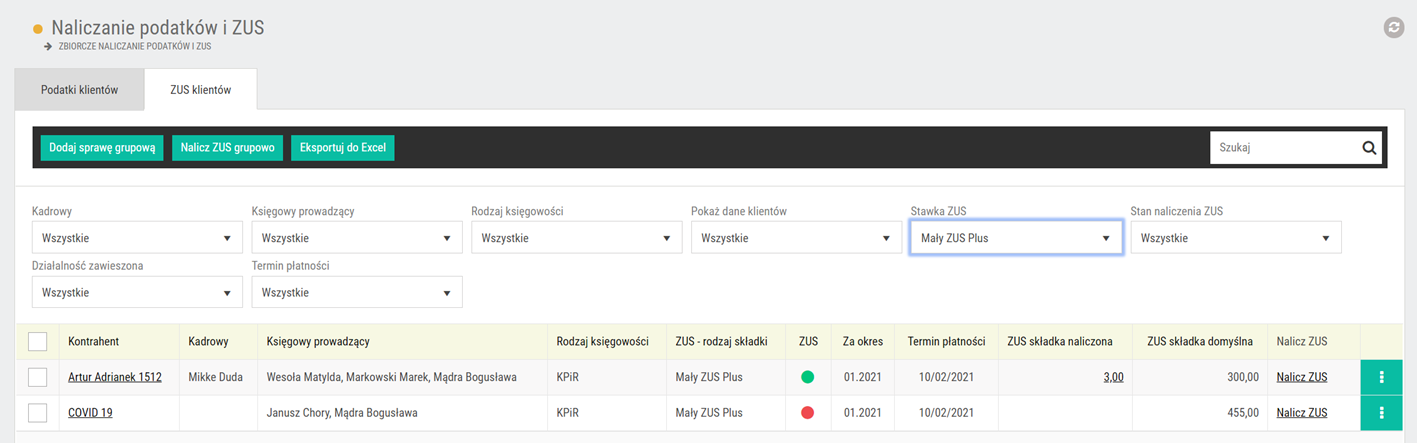1417x443 pixels.
Task: Open the Termin płatności dropdown
Action: click(x=357, y=293)
